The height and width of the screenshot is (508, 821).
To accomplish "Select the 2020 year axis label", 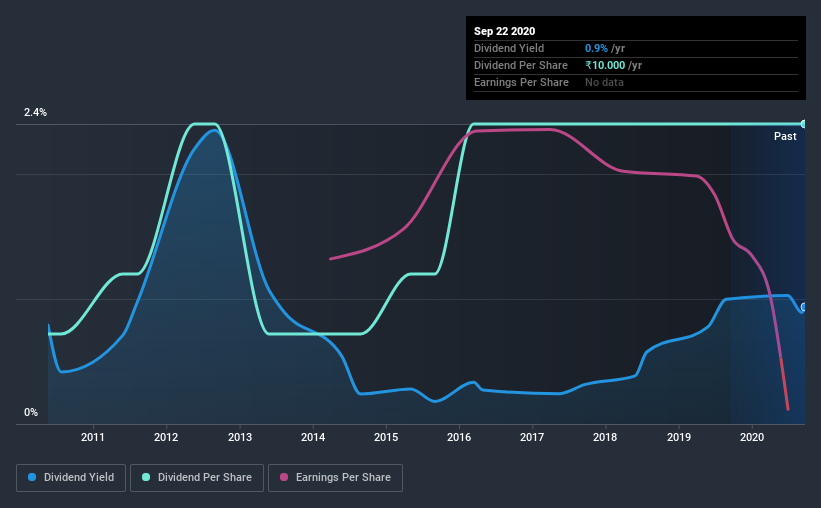I will tap(752, 437).
